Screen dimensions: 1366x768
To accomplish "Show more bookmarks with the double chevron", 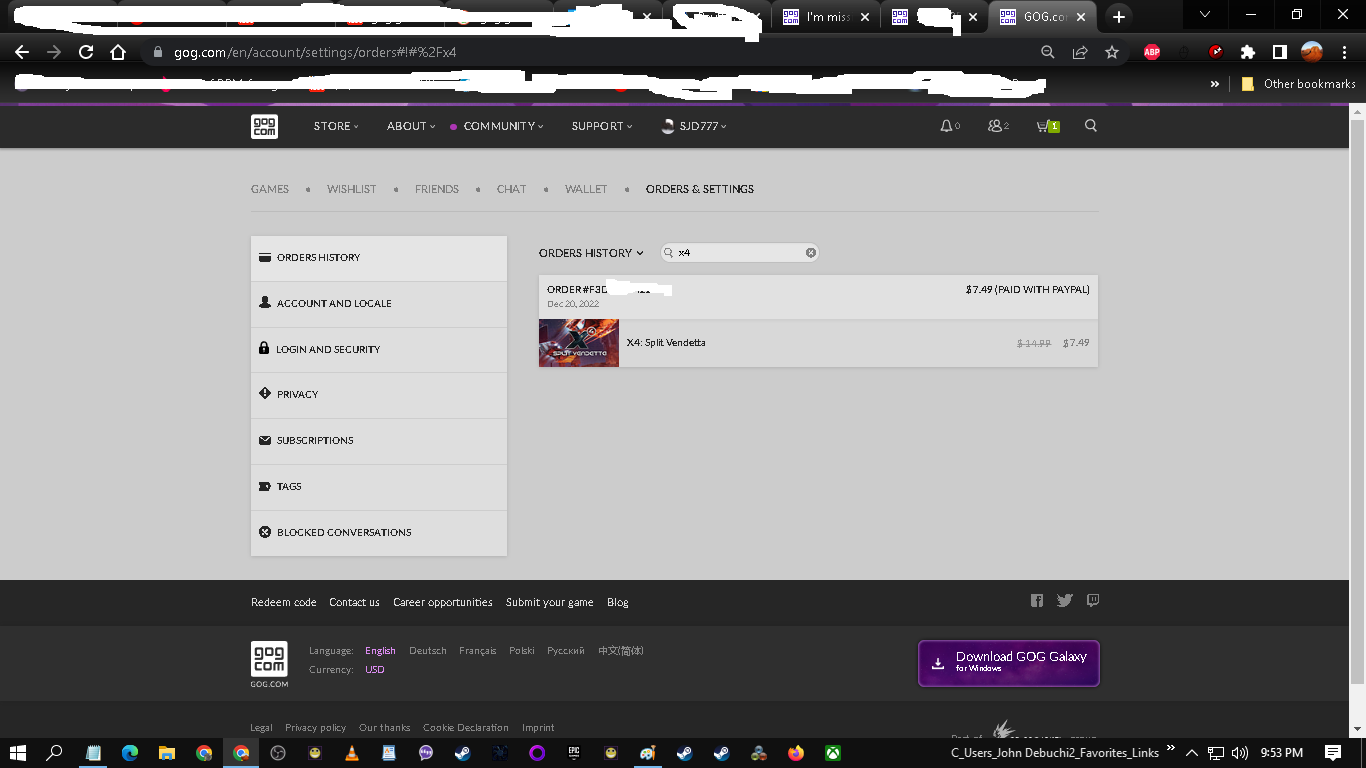I will [x=1215, y=84].
